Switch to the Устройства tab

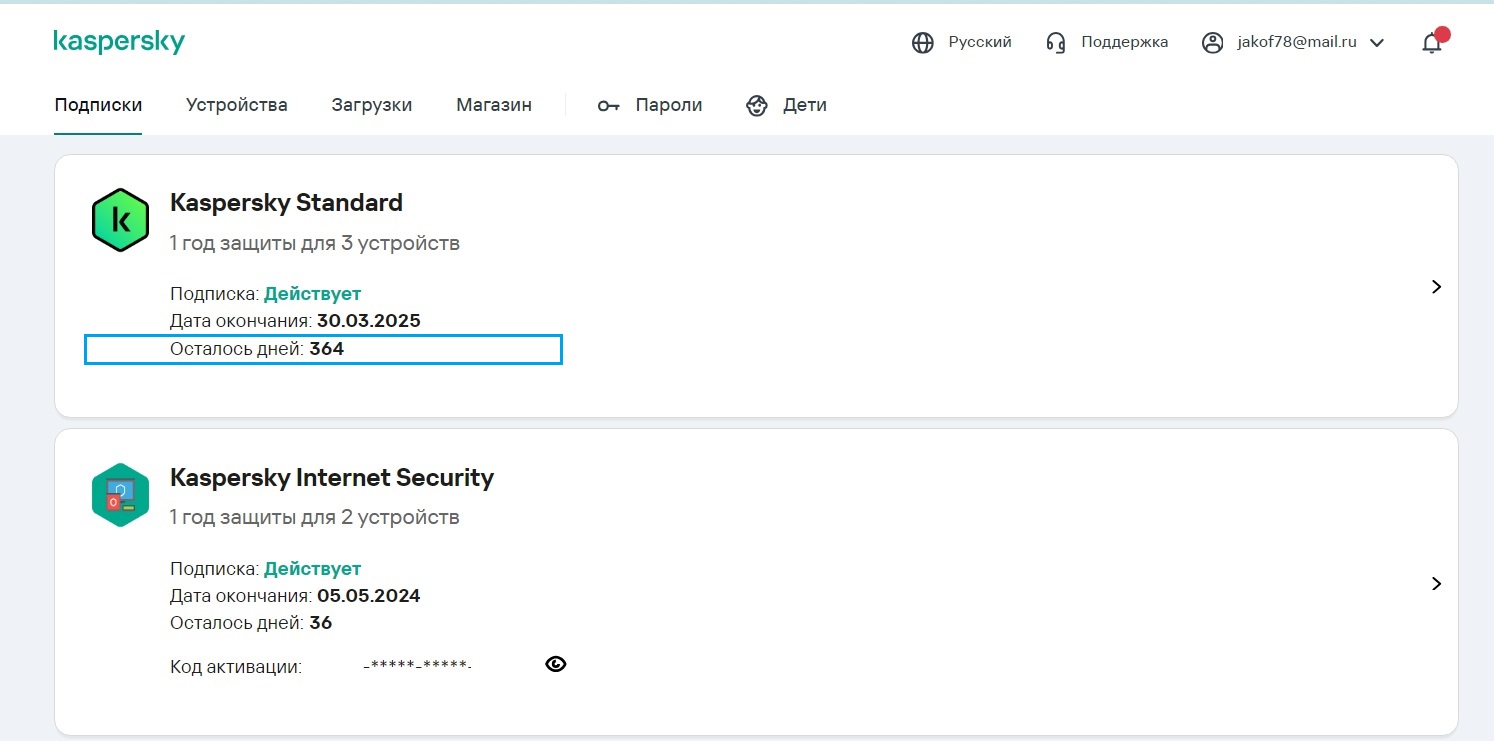[x=237, y=105]
